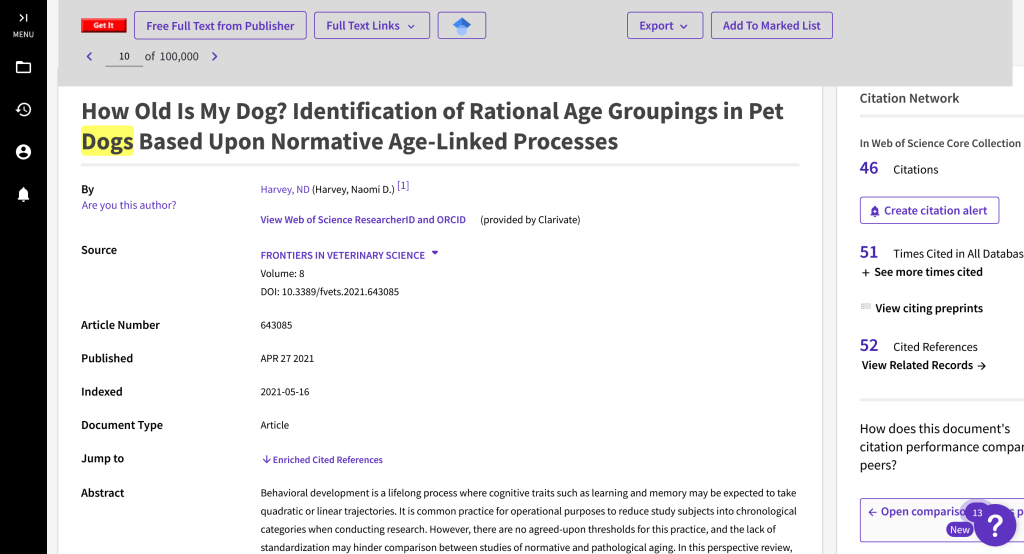Viewport: 1024px width, 554px height.
Task: Open Free Full Text from Publisher
Action: coord(220,25)
